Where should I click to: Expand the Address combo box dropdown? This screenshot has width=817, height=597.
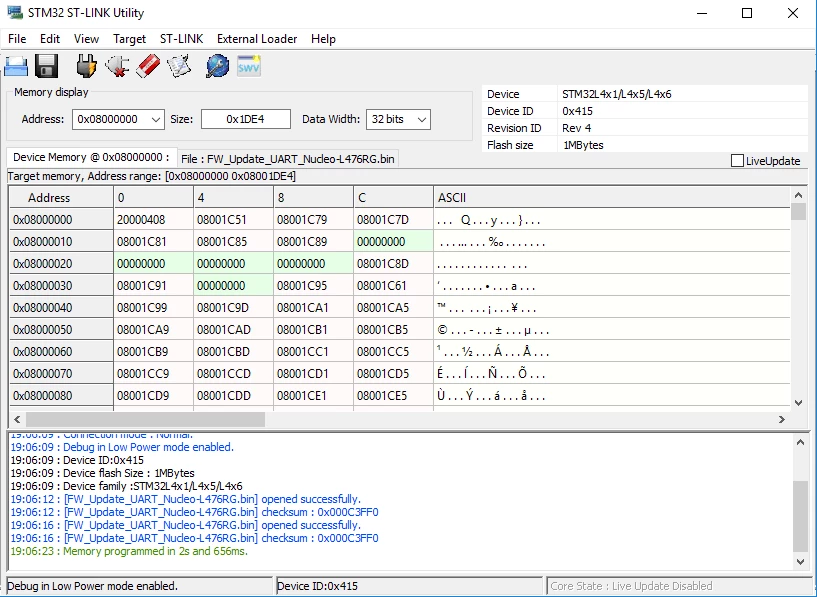[155, 119]
